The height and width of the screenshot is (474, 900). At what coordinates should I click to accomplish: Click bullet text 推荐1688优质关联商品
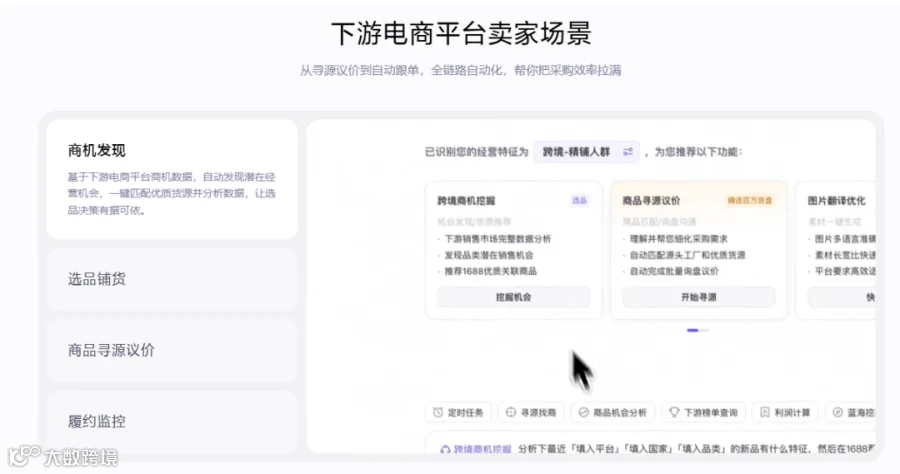[x=491, y=271]
